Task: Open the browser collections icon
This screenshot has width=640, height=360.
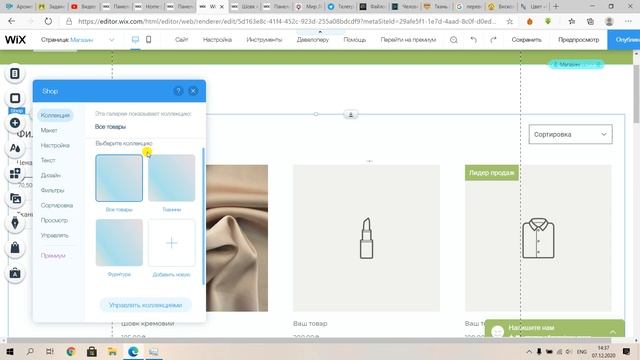Action: tap(590, 21)
